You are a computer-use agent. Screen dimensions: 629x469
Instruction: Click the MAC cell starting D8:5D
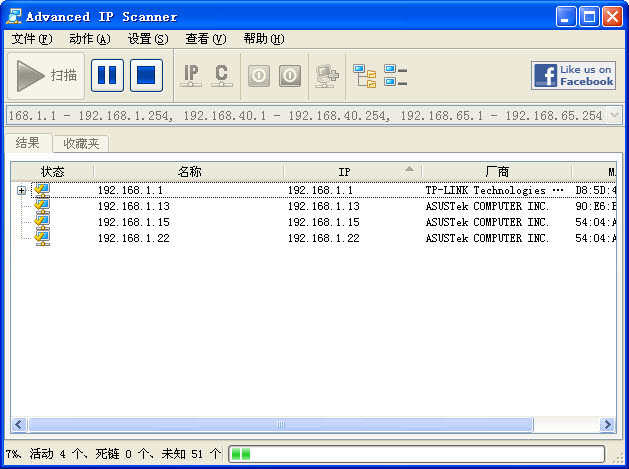(595, 190)
